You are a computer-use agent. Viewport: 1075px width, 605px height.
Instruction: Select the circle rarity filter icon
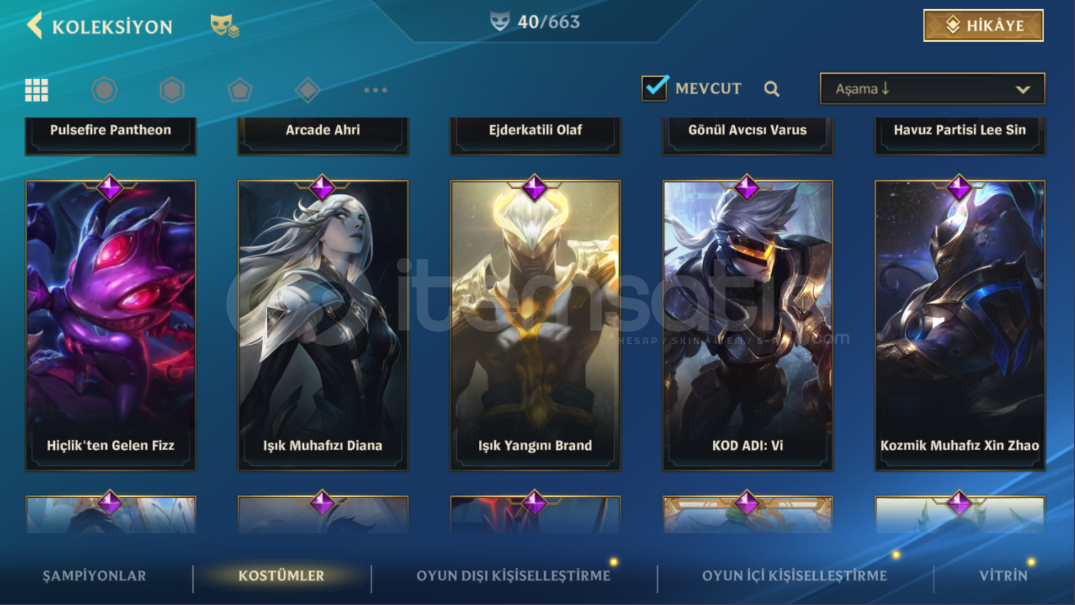pos(104,90)
